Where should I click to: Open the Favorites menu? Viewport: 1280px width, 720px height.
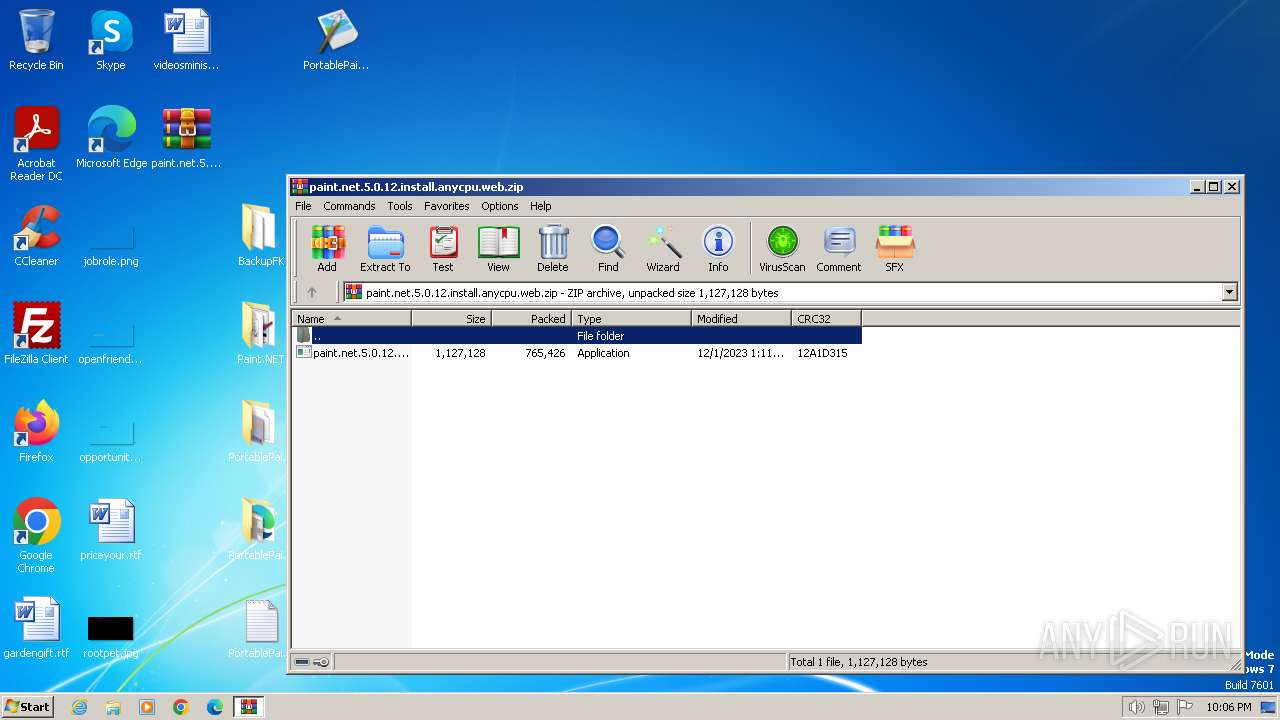447,206
